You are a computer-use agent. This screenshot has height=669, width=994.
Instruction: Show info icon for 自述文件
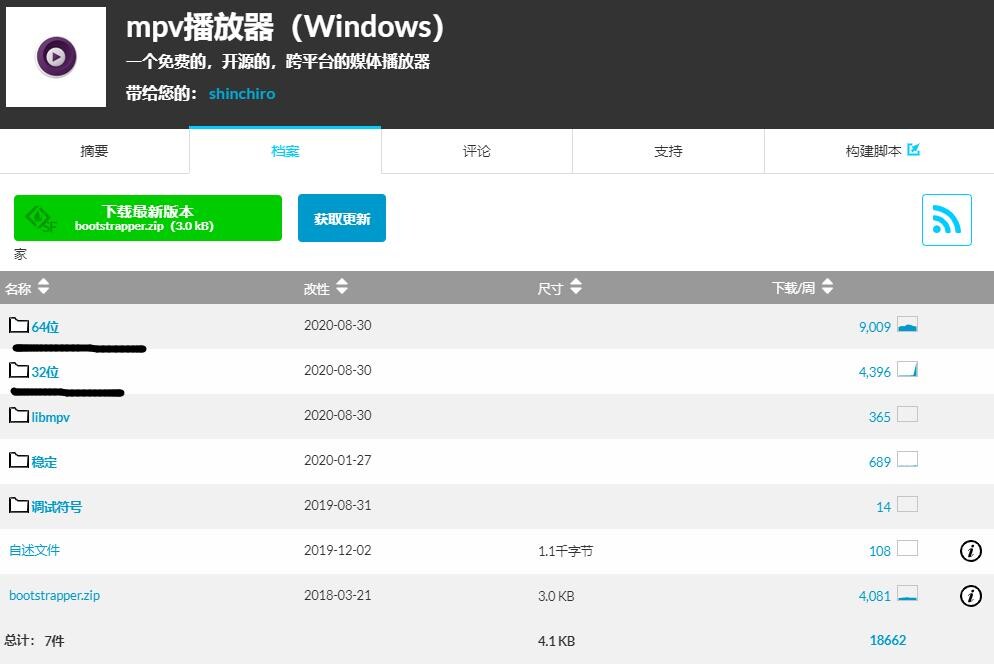(971, 551)
